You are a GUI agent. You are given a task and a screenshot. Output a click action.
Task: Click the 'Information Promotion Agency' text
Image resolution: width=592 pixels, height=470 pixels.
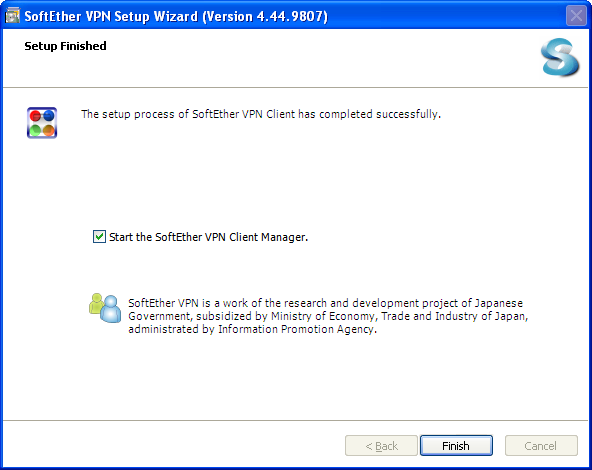point(297,329)
